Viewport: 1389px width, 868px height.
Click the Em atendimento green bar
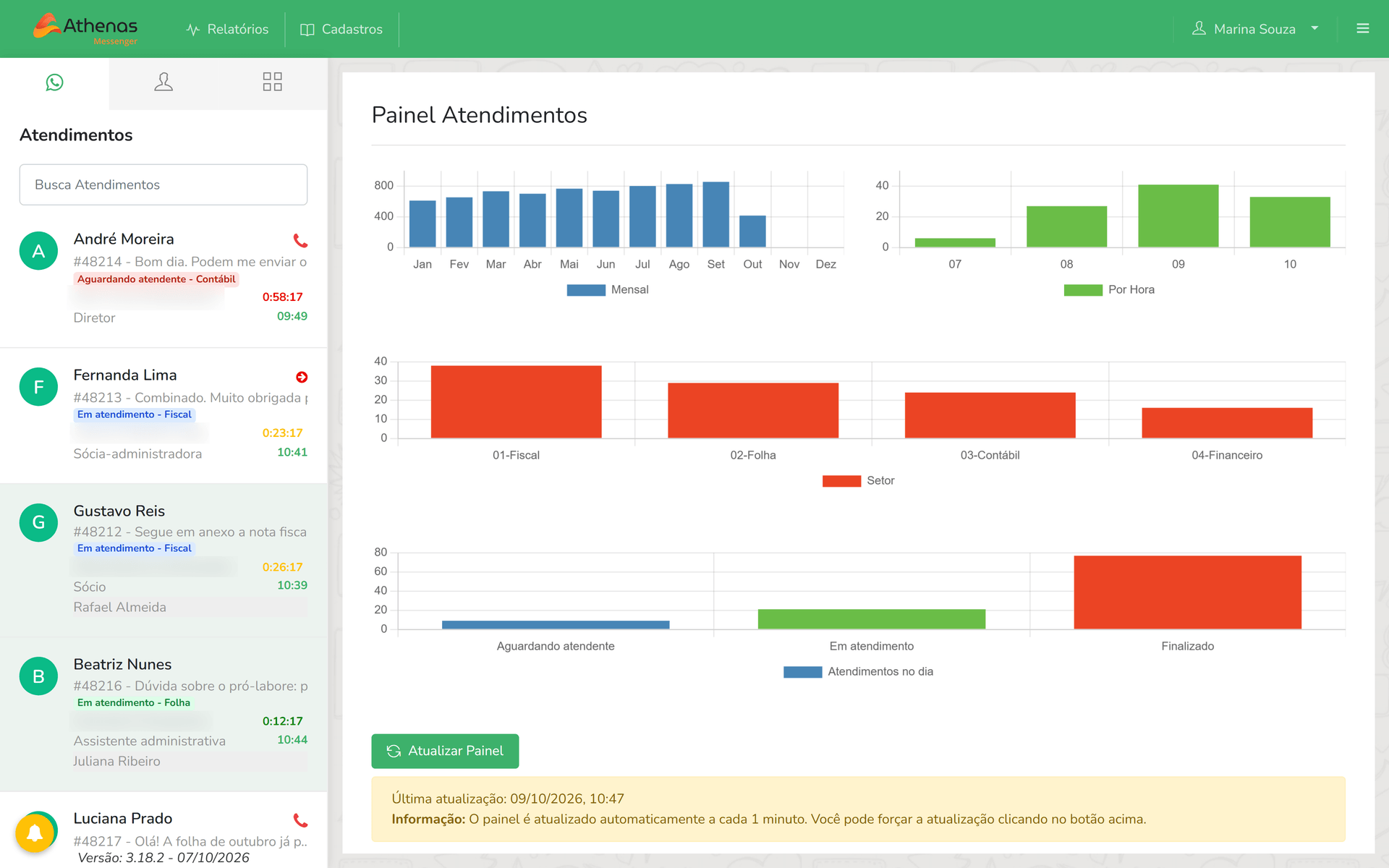point(872,619)
